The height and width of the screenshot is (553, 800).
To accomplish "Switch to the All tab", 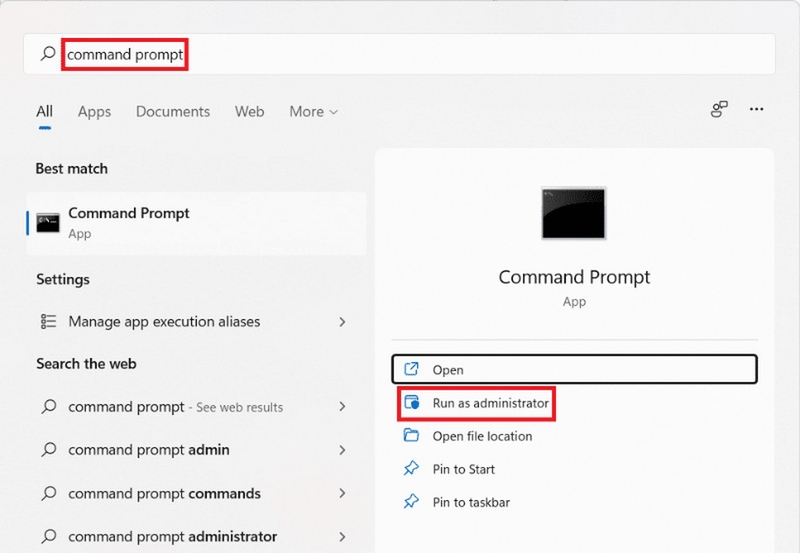I will coord(44,111).
